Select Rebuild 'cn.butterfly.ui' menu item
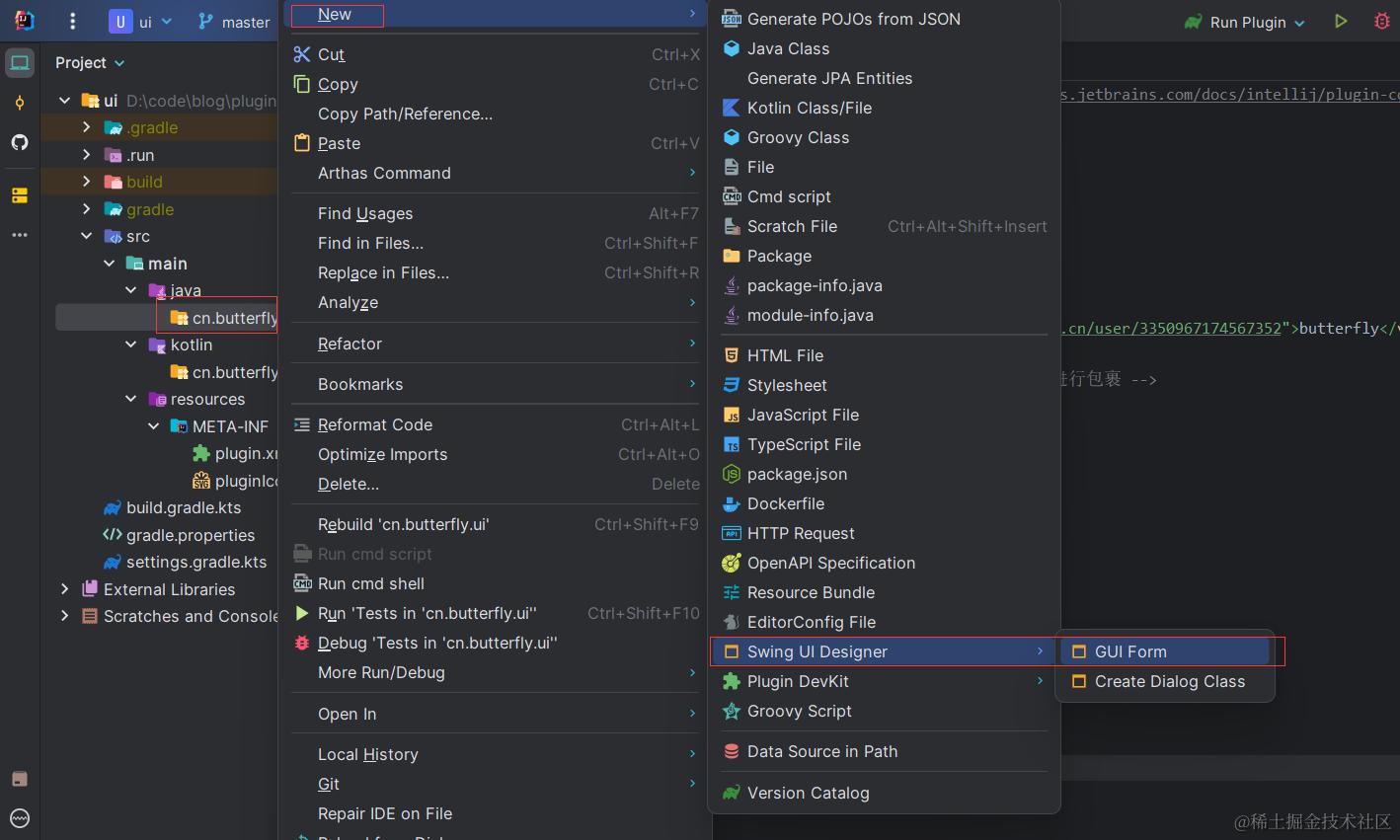The width and height of the screenshot is (1400, 840). pyautogui.click(x=496, y=524)
